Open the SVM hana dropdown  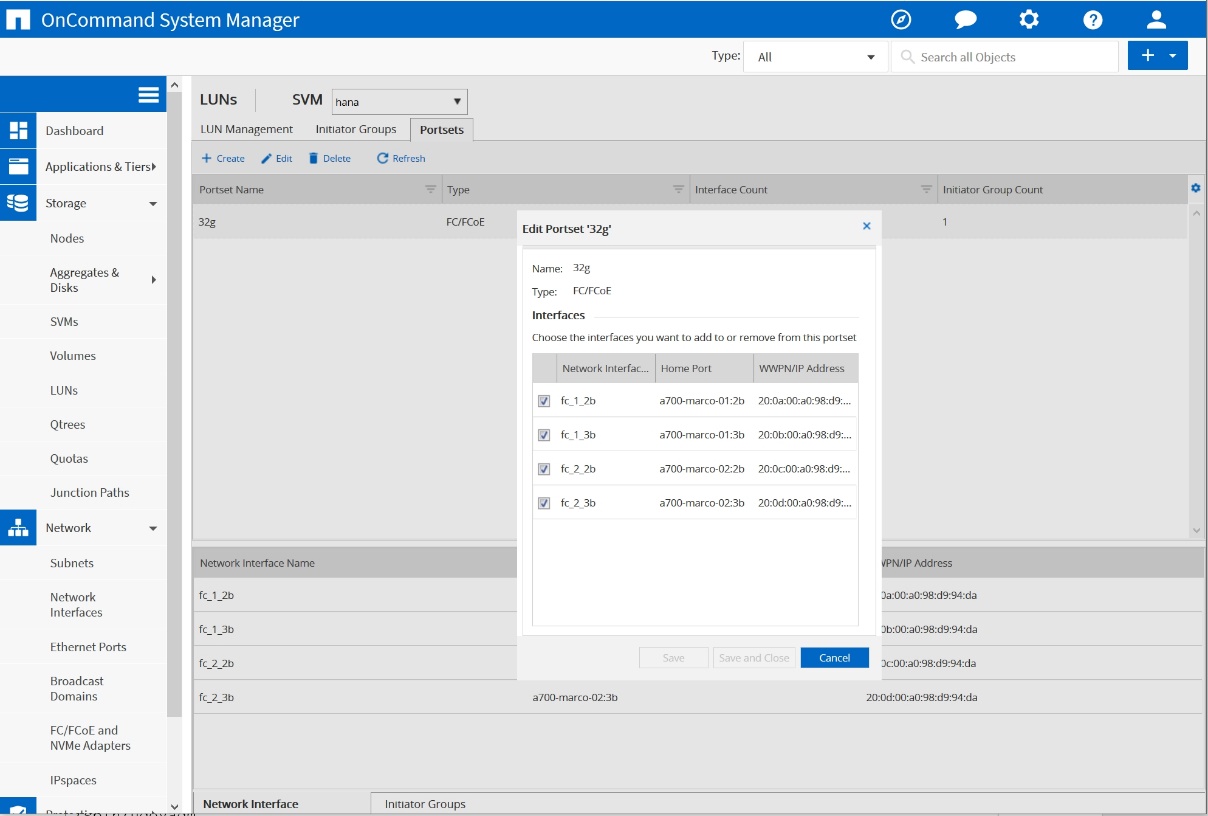399,101
